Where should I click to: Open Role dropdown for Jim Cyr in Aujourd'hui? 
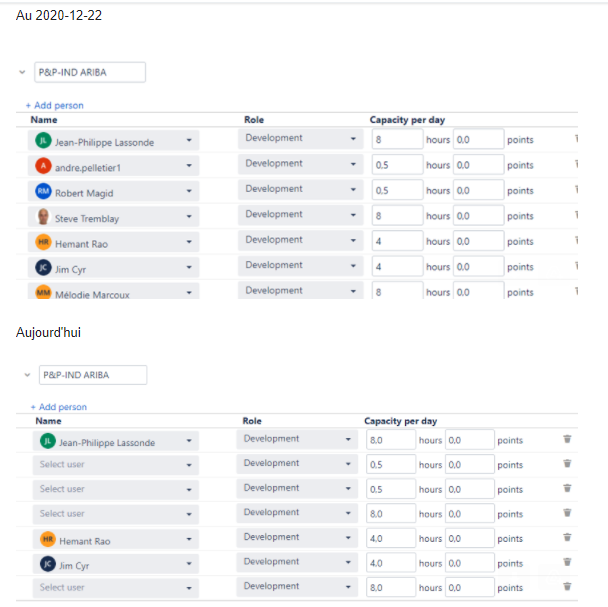pyautogui.click(x=297, y=562)
